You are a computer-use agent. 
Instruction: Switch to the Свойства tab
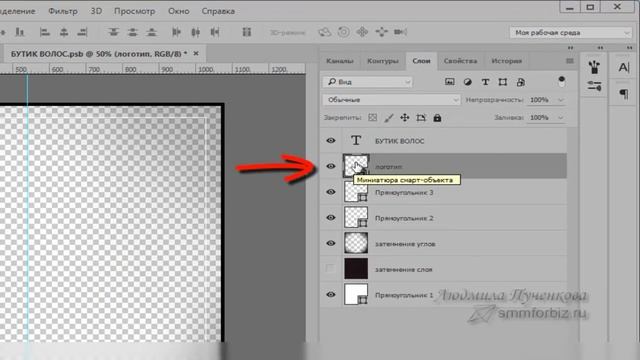(x=460, y=61)
